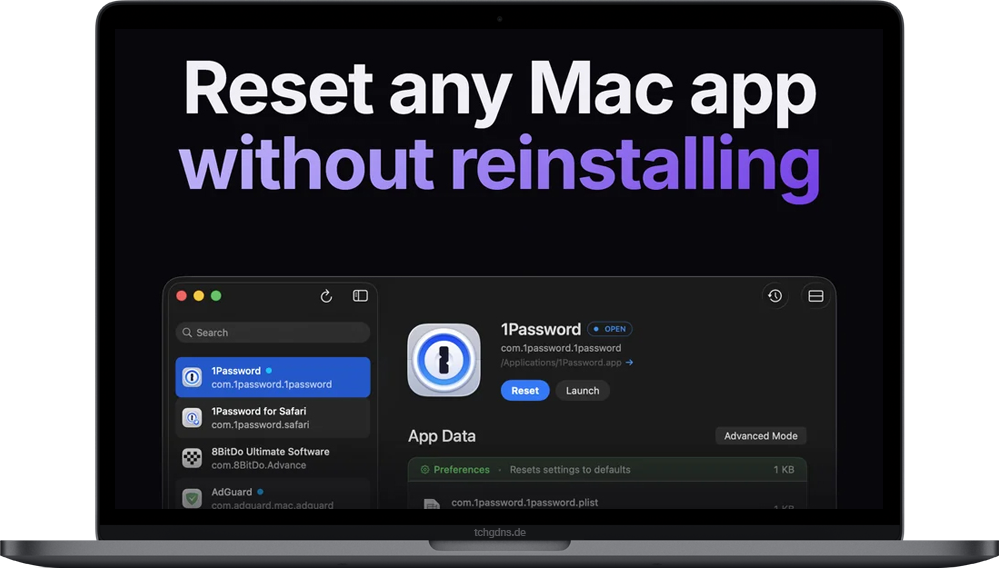Image resolution: width=999 pixels, height=568 pixels.
Task: Toggle the sidebar panel icon
Action: (x=361, y=295)
